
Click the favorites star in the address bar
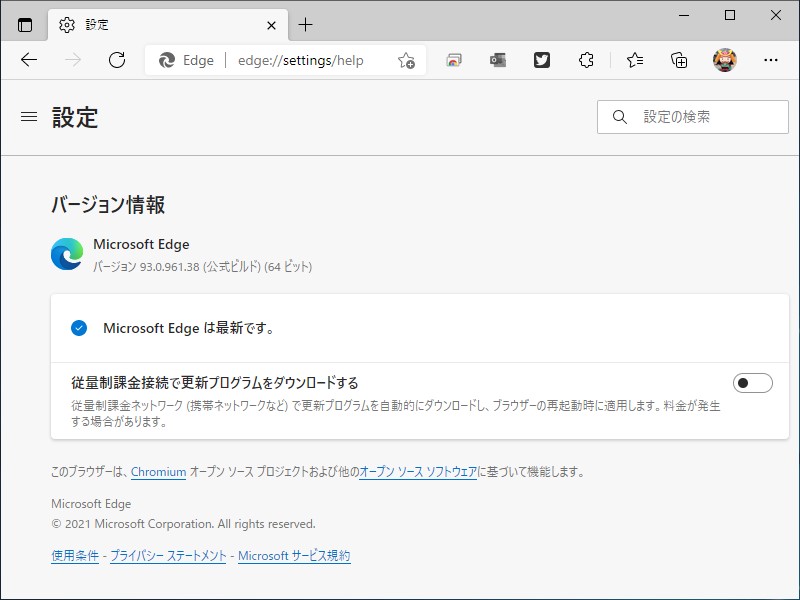tap(406, 60)
